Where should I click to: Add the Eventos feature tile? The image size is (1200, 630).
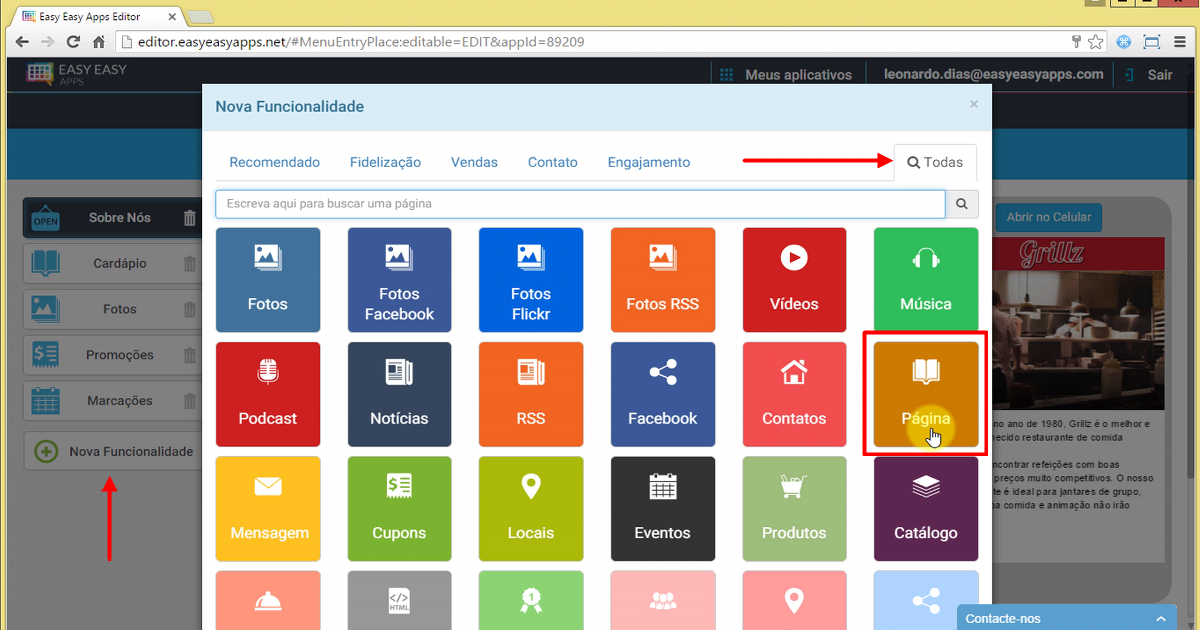point(662,509)
